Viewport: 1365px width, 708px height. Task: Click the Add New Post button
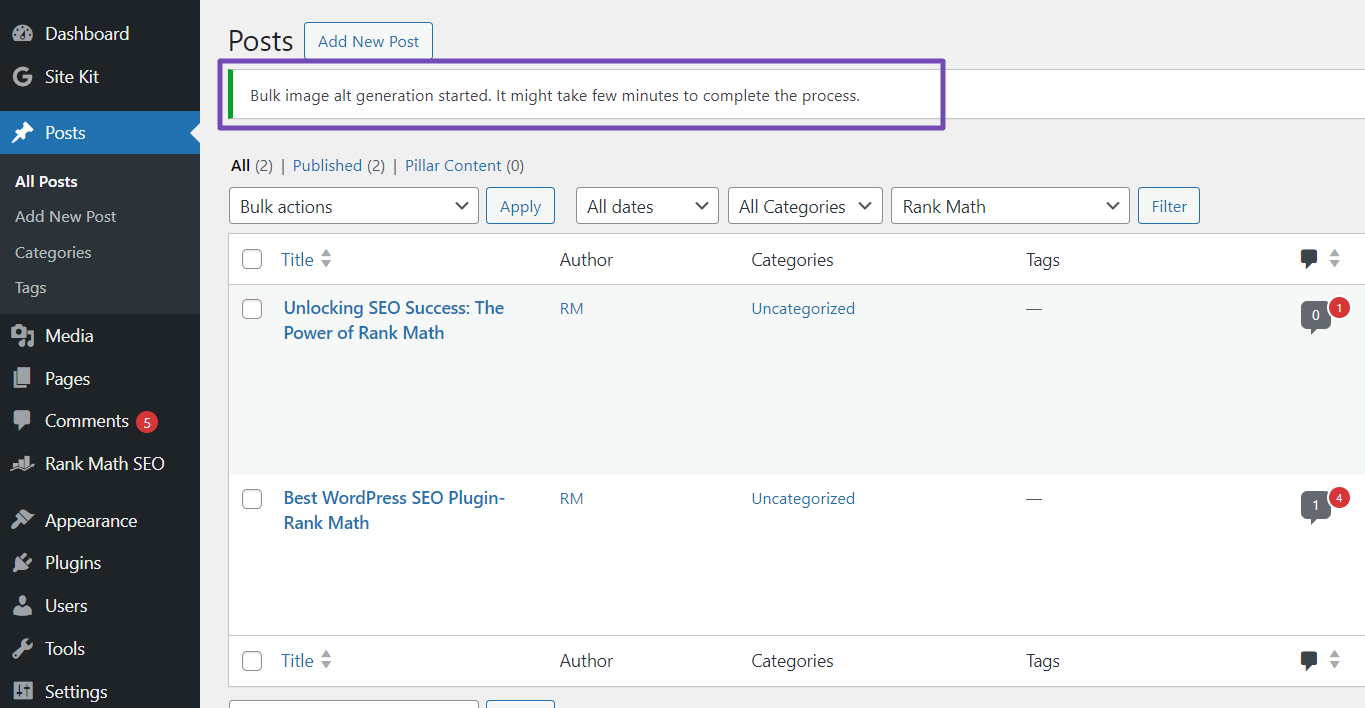(x=368, y=41)
